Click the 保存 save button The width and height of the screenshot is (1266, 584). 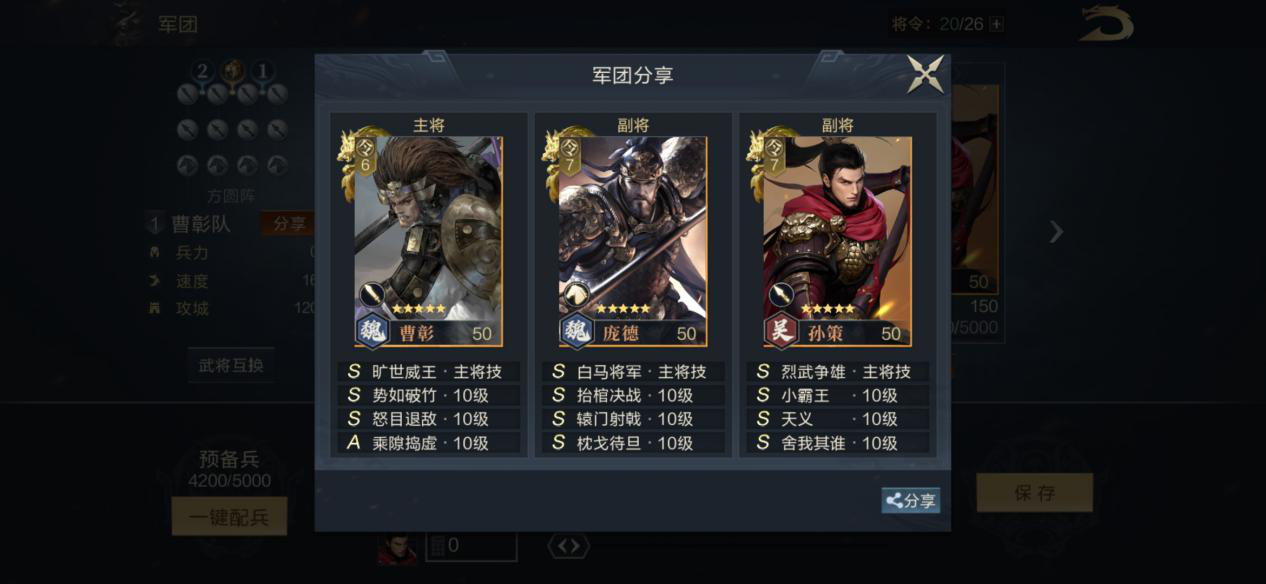click(1034, 493)
